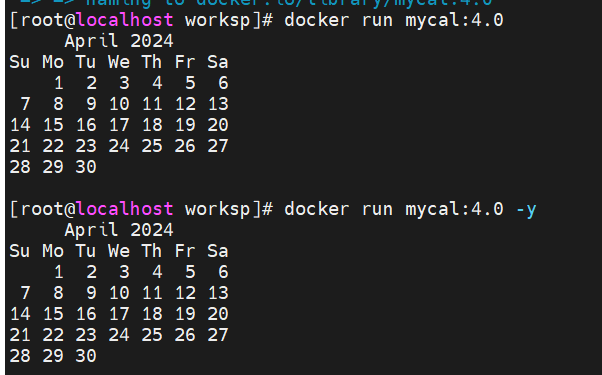Click day 30 in the second calendar
The image size is (602, 375).
[x=86, y=356]
